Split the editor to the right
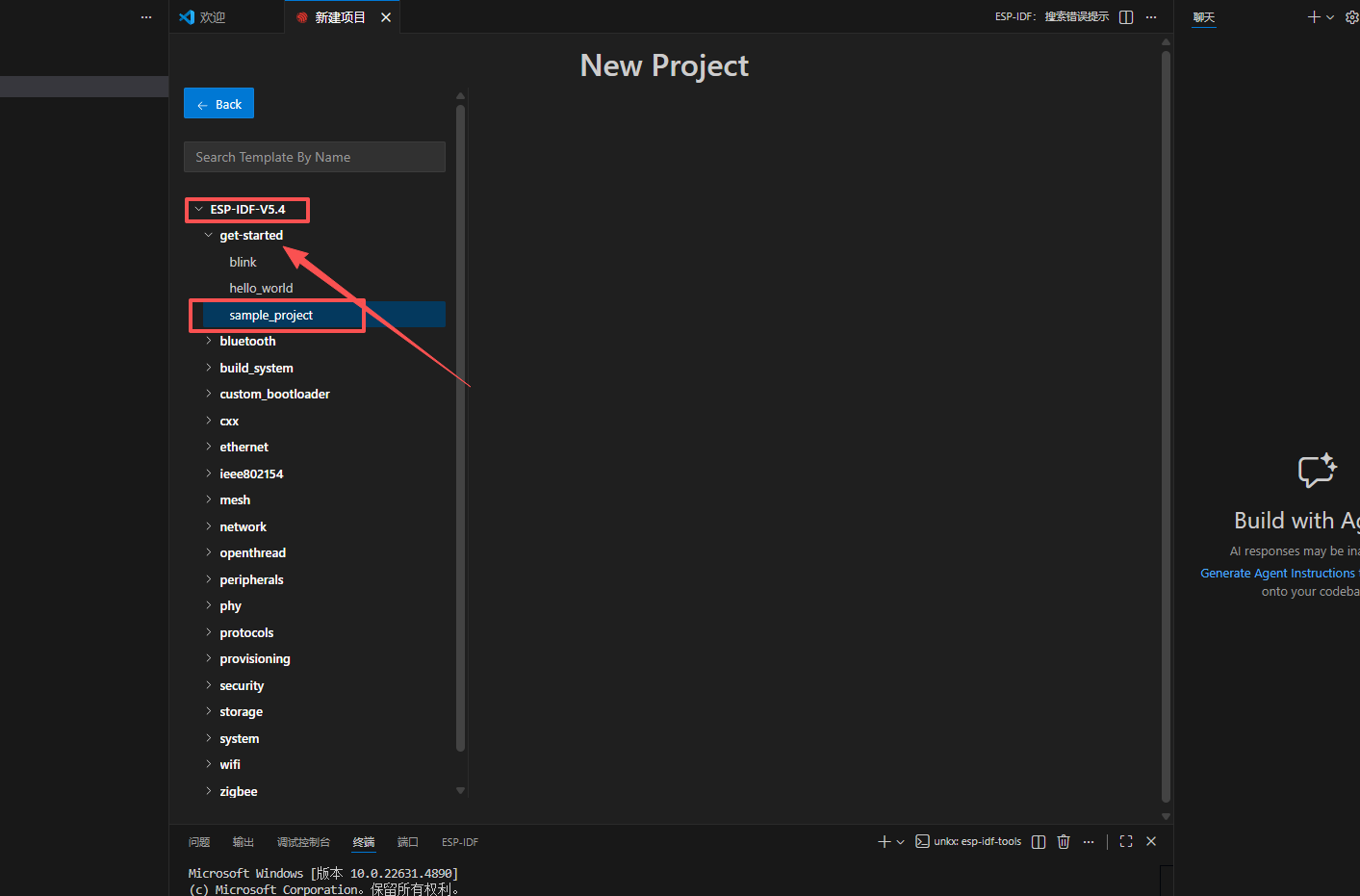Screen dimensions: 1360x896 click(x=1126, y=17)
